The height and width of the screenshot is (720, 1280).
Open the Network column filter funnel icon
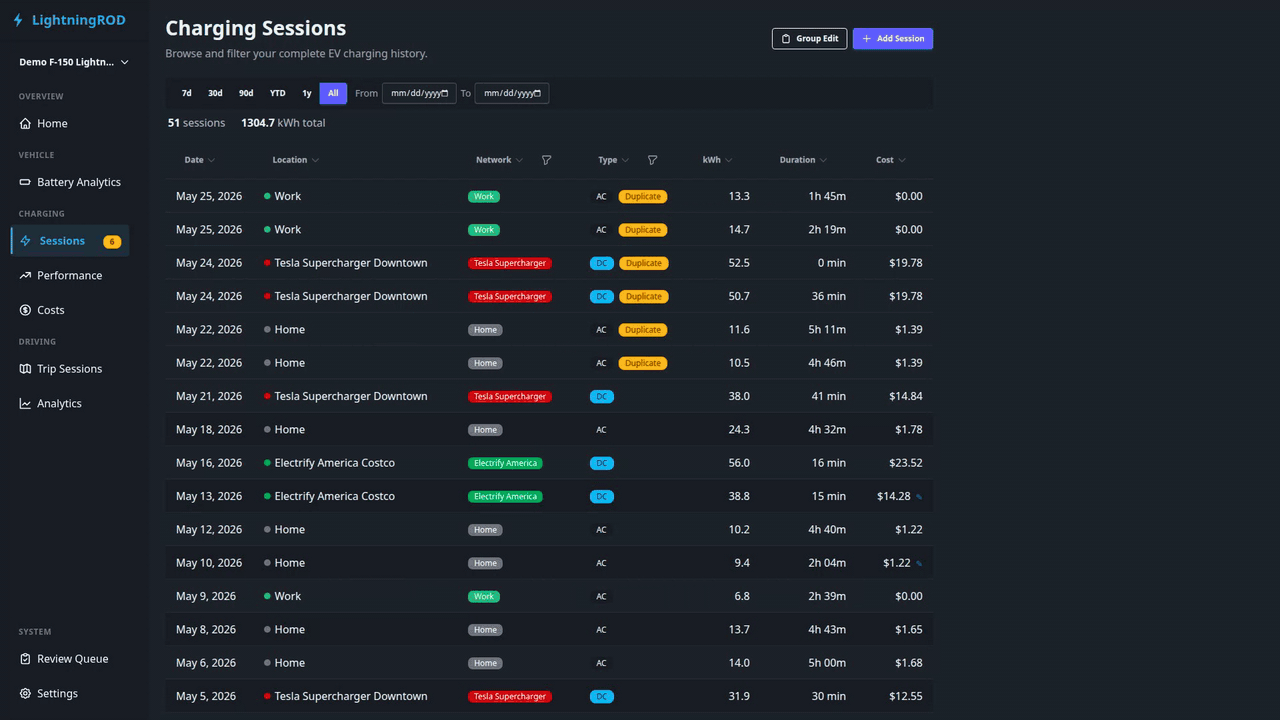(546, 160)
